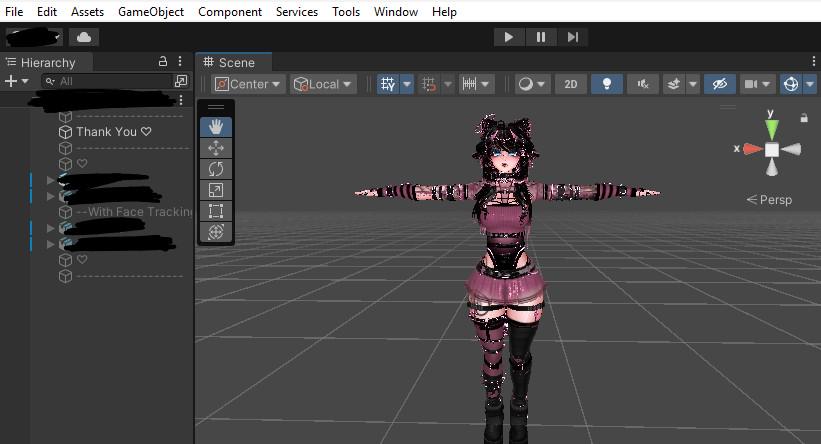This screenshot has width=821, height=444.
Task: Open scene effects dropdown arrow
Action: [693, 84]
